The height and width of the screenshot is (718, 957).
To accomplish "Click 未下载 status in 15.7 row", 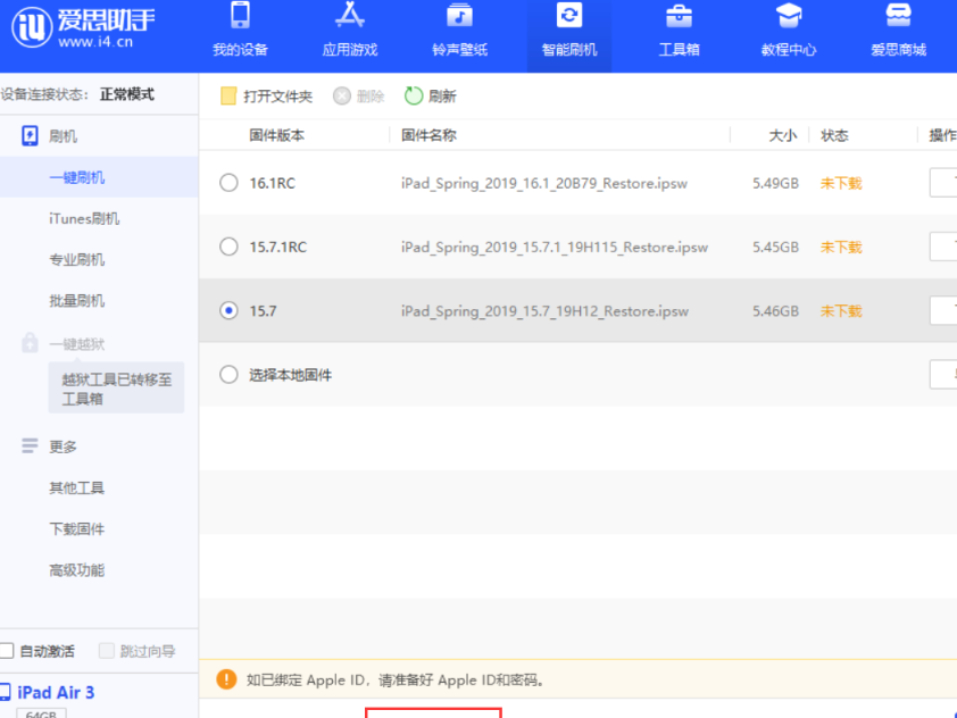I will click(x=841, y=311).
